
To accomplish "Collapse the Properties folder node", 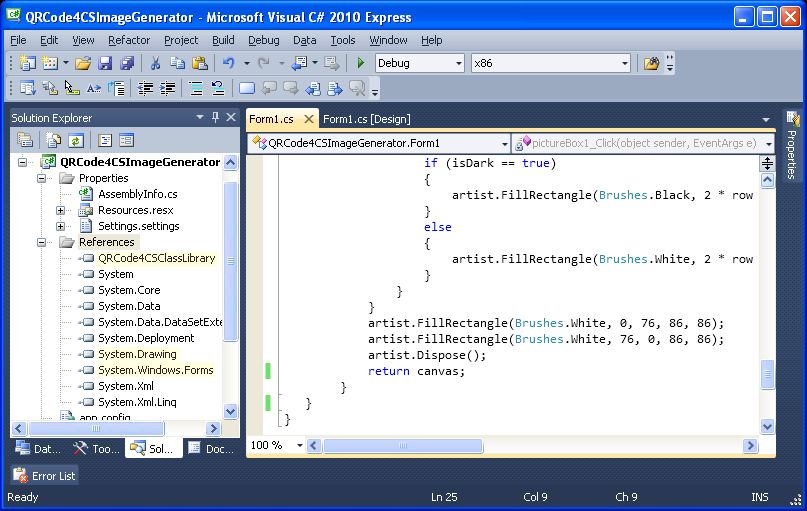I will pos(43,178).
